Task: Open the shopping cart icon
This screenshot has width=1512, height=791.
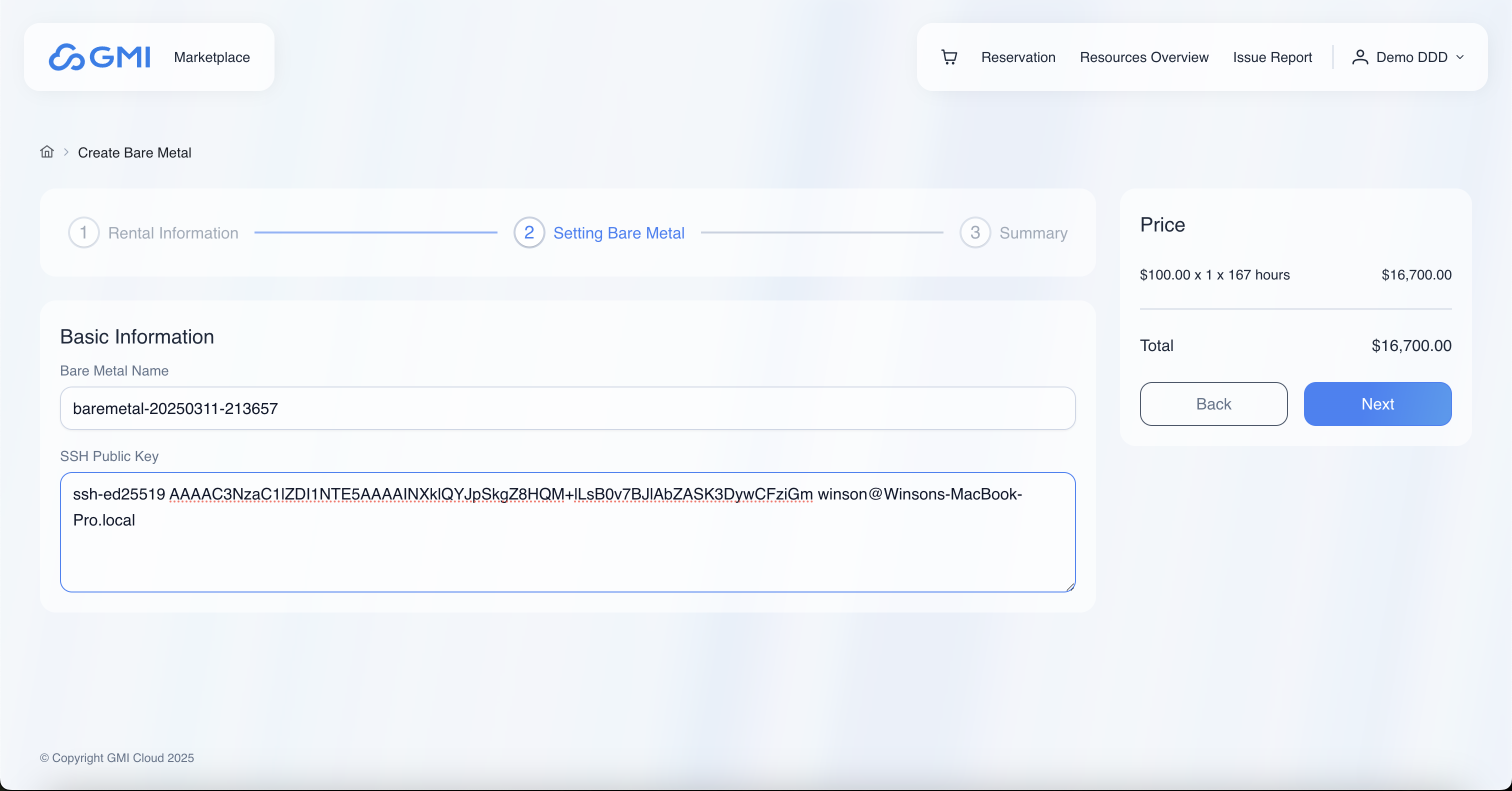Action: tap(949, 57)
